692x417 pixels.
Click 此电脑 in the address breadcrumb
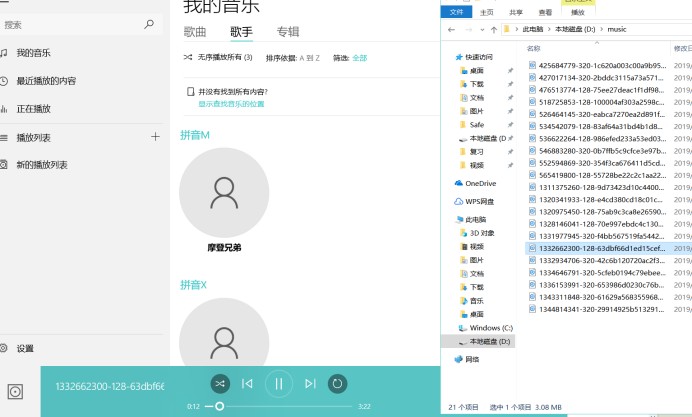[533, 29]
